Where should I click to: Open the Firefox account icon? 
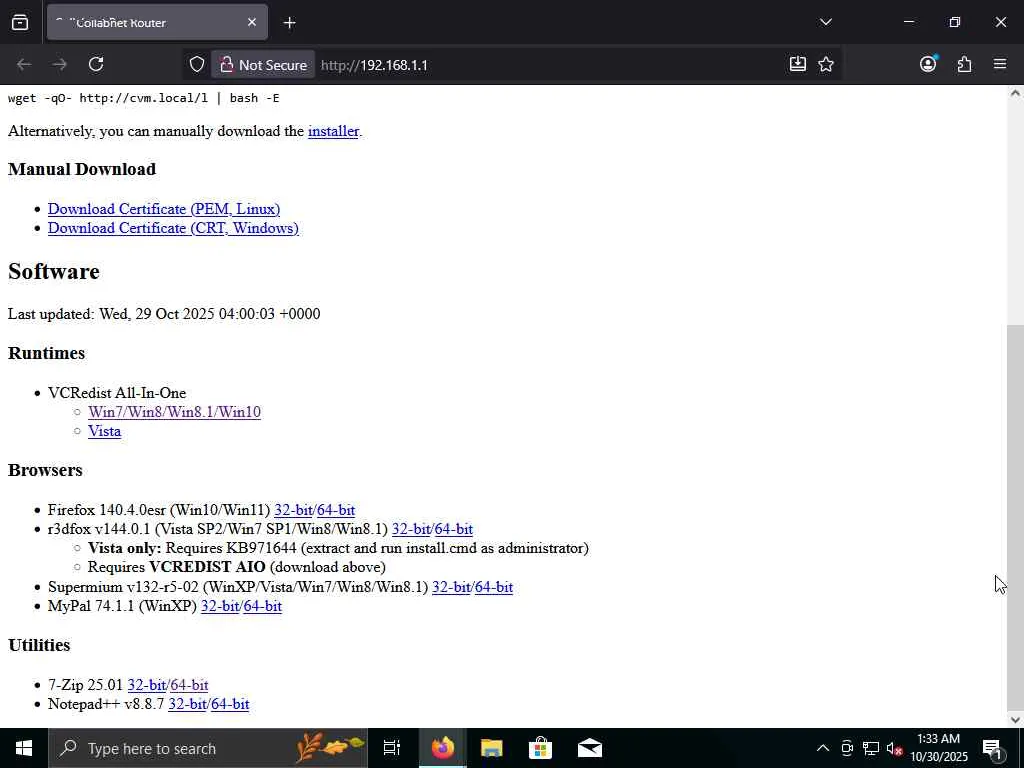[928, 64]
